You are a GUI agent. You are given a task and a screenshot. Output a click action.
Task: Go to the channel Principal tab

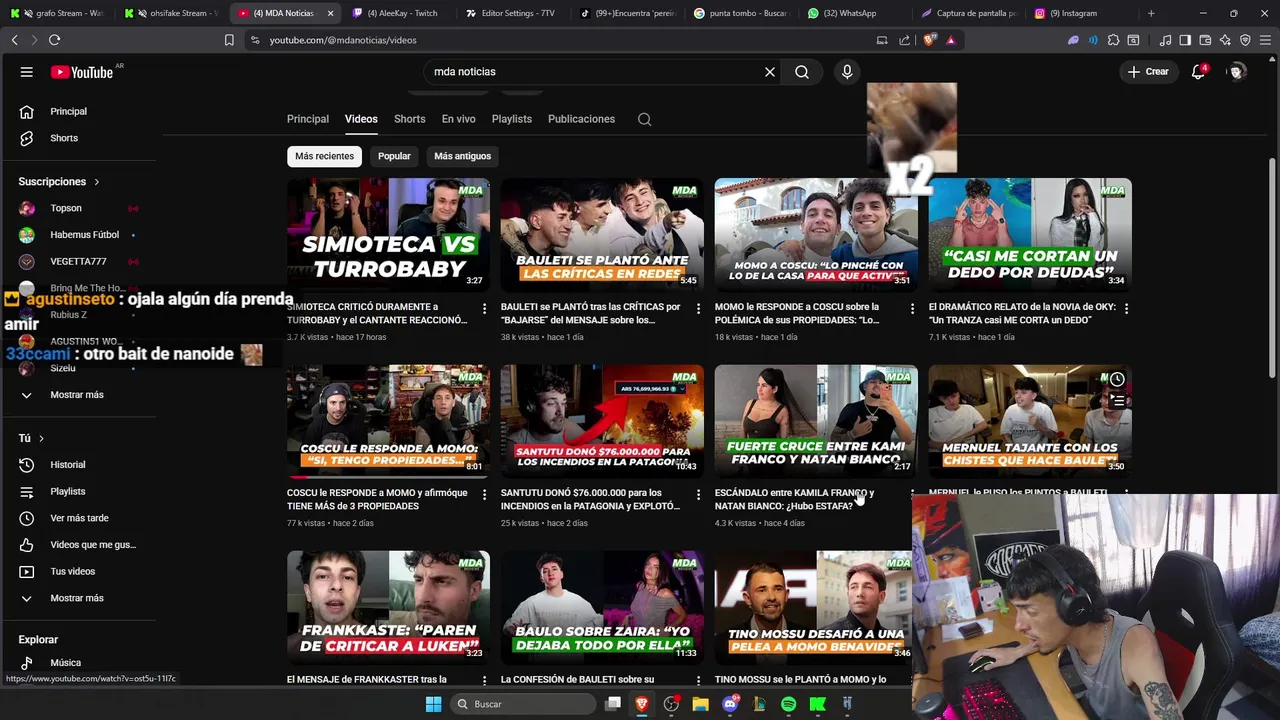pyautogui.click(x=308, y=119)
